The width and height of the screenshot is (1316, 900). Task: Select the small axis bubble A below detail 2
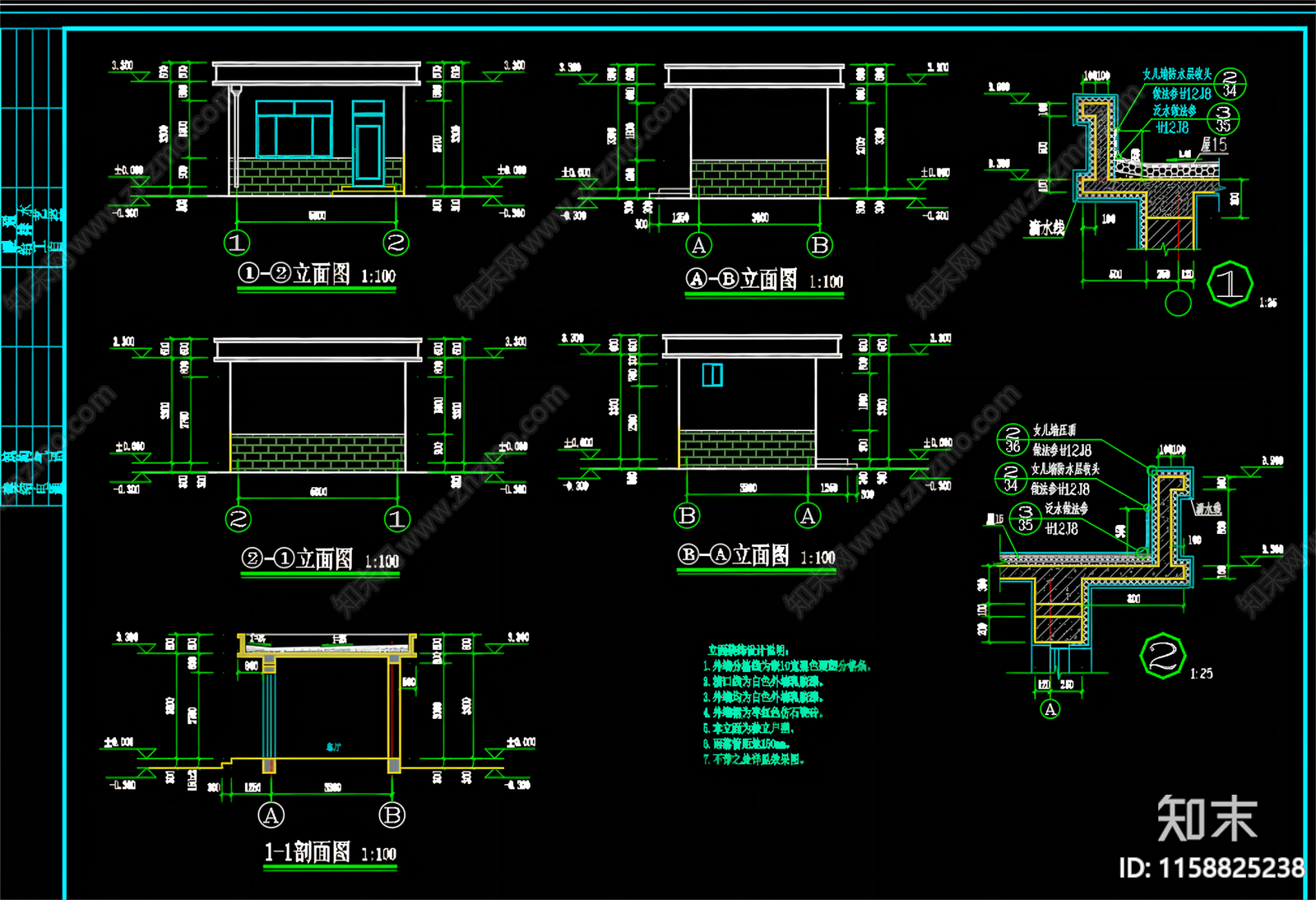point(1050,709)
